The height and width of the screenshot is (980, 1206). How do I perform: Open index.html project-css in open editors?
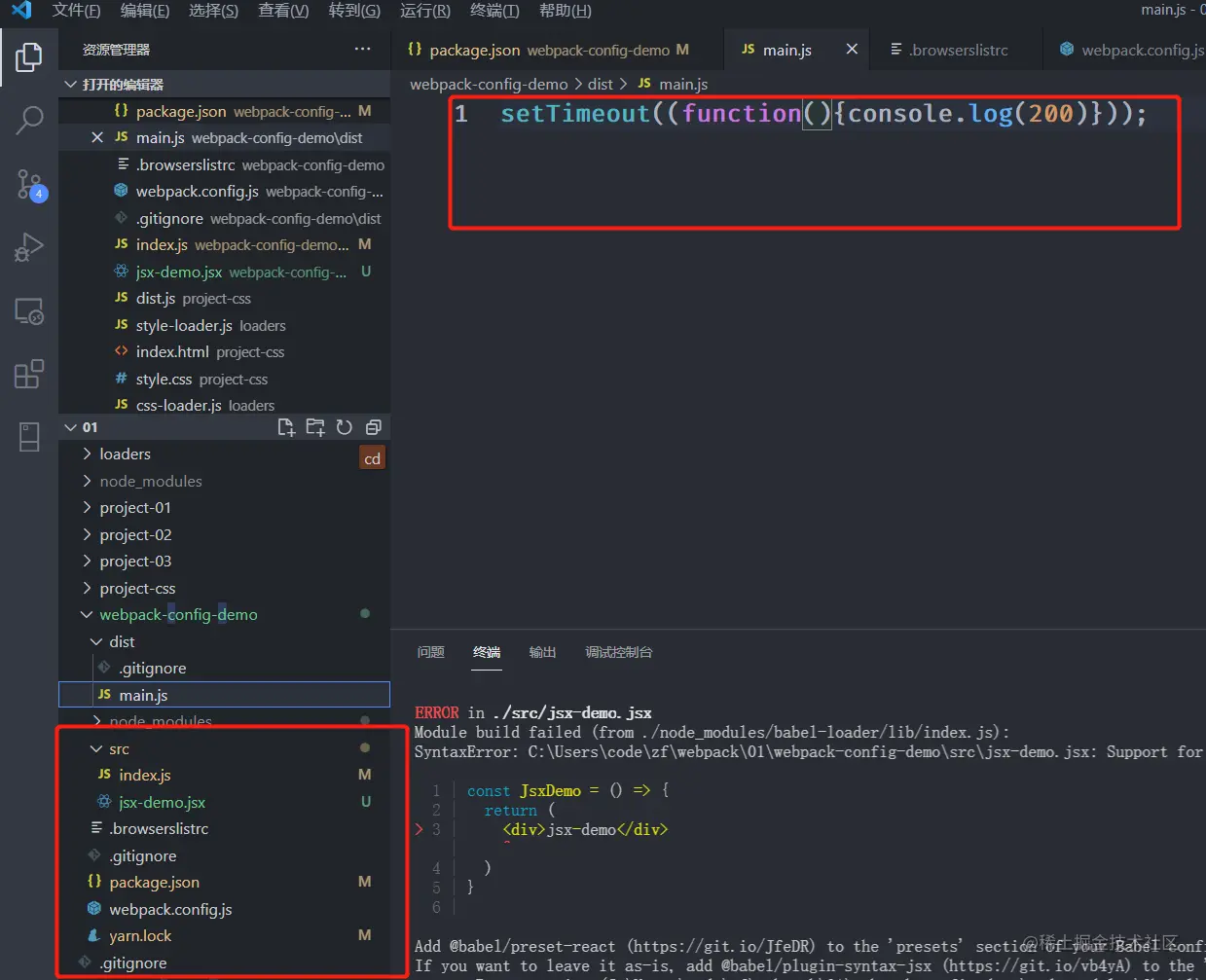224,352
